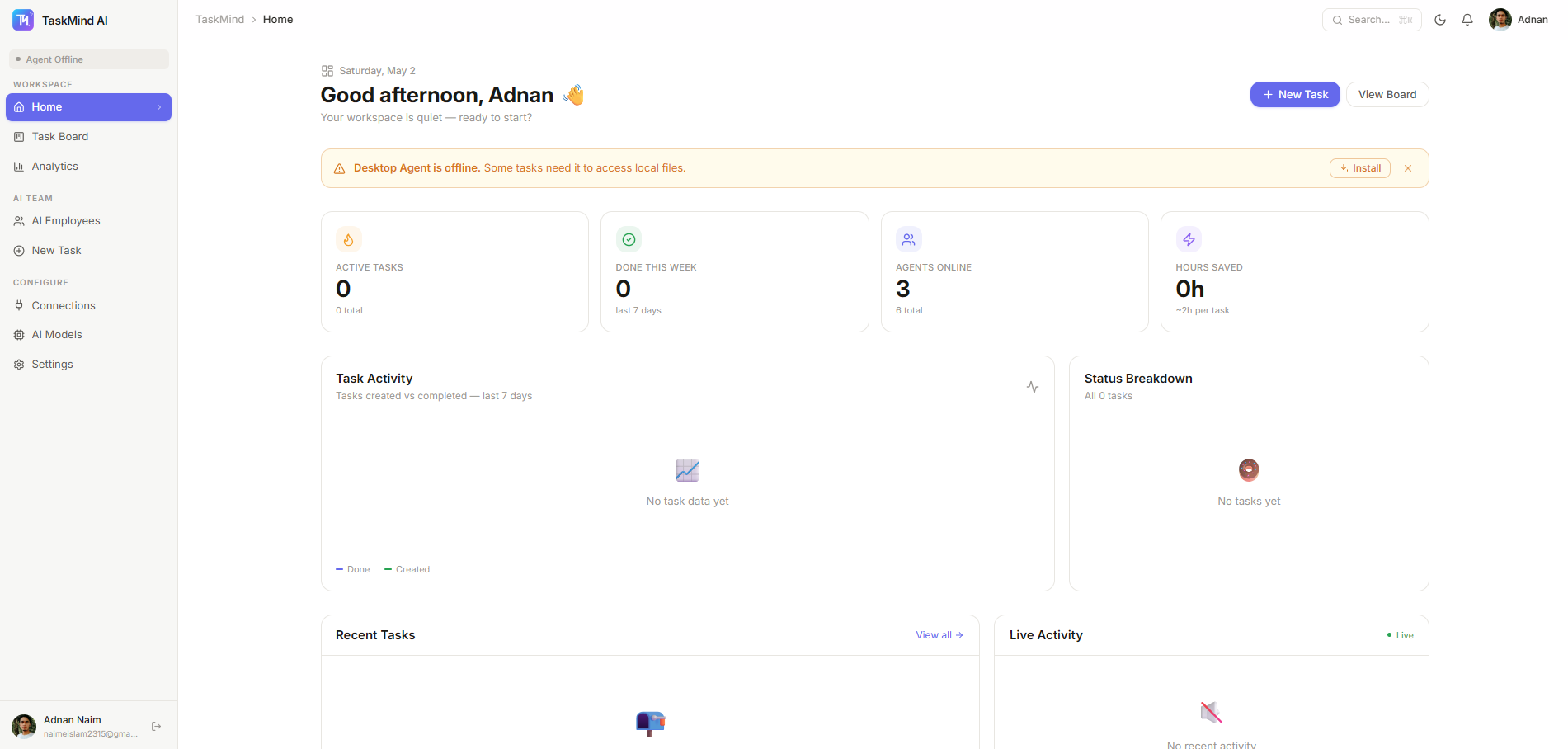Open notifications bell icon
The image size is (1568, 749).
coord(1467,20)
